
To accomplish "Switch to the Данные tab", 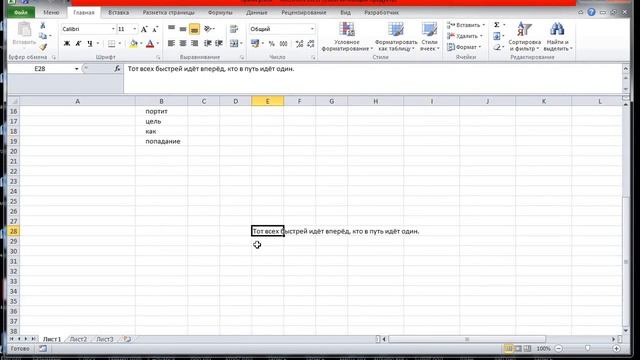I will pyautogui.click(x=257, y=13).
